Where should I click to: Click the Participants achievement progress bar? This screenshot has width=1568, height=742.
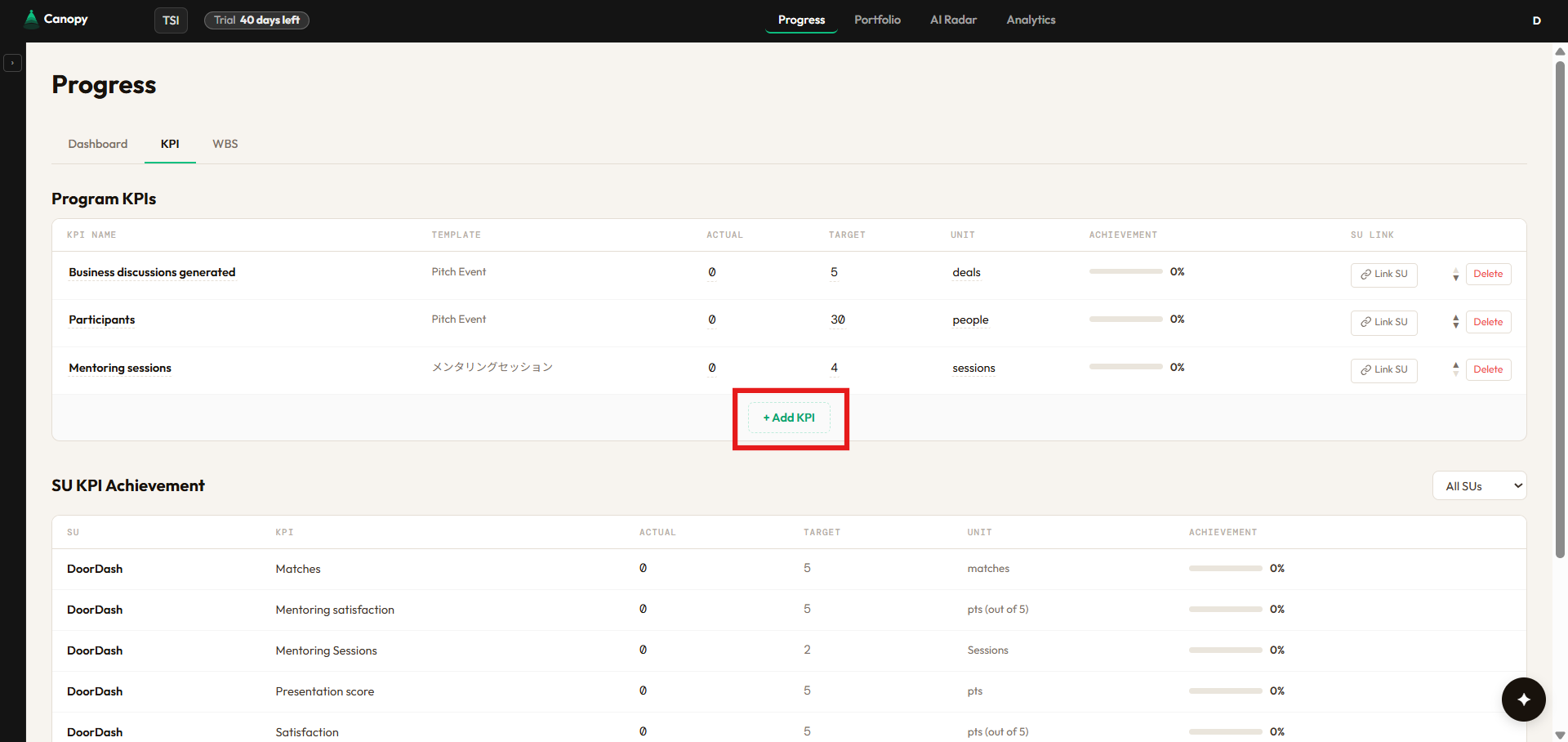(1125, 320)
